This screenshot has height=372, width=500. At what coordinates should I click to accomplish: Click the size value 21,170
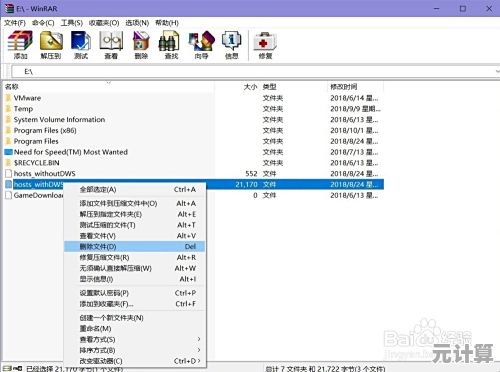[x=246, y=184]
